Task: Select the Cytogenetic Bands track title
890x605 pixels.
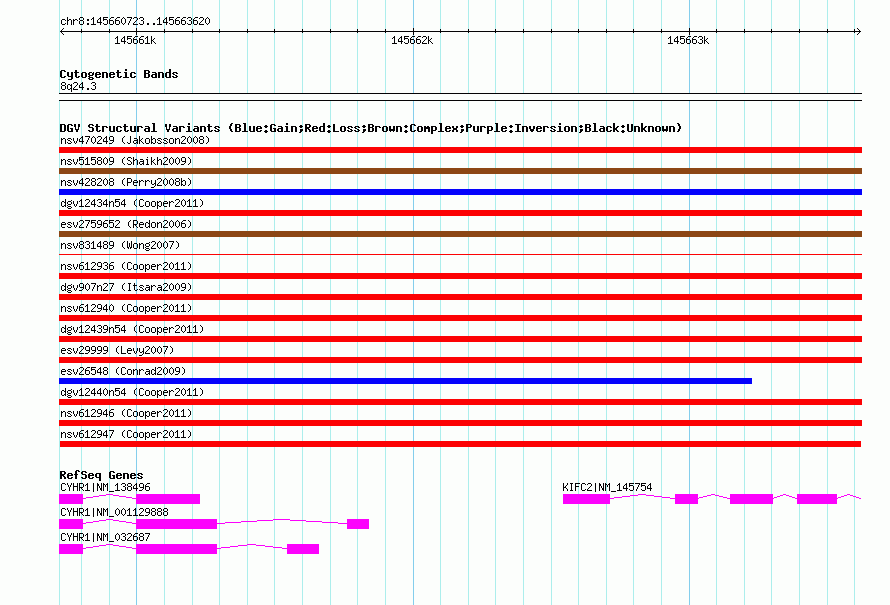Action: (x=119, y=74)
